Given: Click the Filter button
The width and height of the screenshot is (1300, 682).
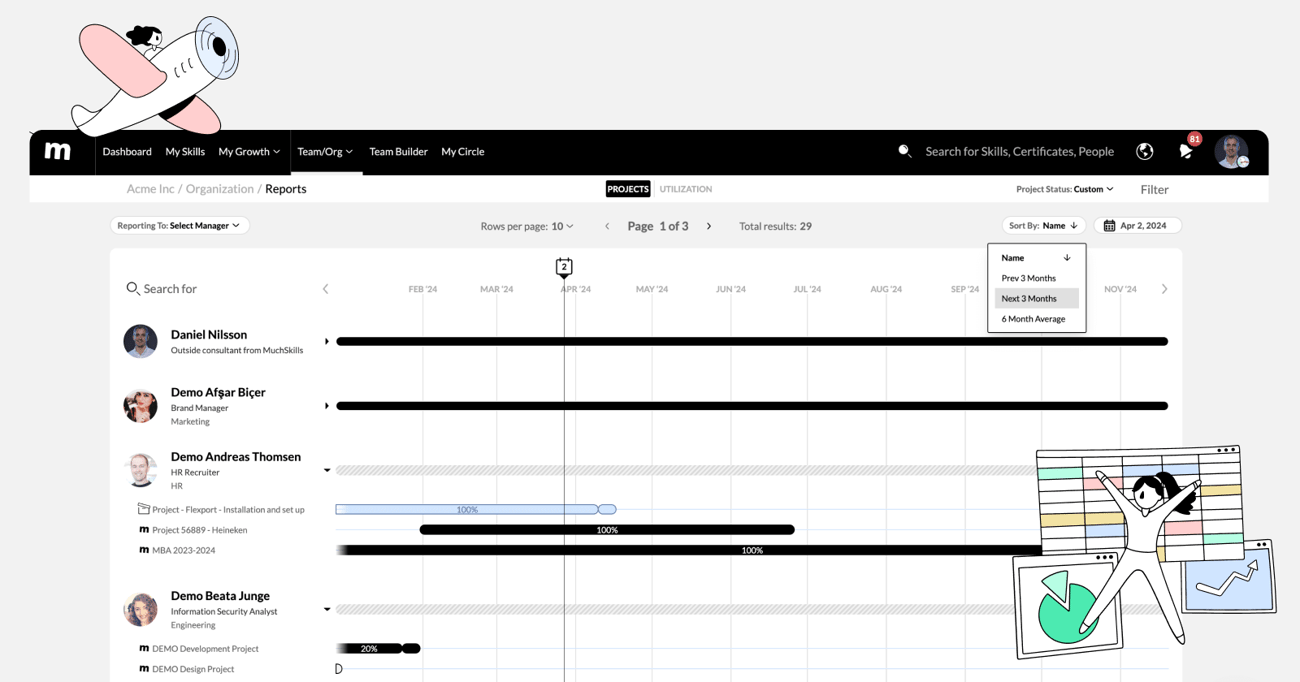Looking at the screenshot, I should [x=1154, y=189].
